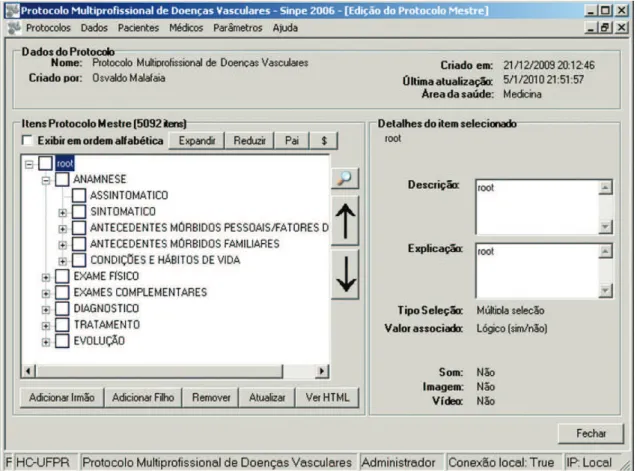Viewport: 637px width, 471px height.
Task: Expand the TRATAMENTO node
Action: pyautogui.click(x=46, y=326)
